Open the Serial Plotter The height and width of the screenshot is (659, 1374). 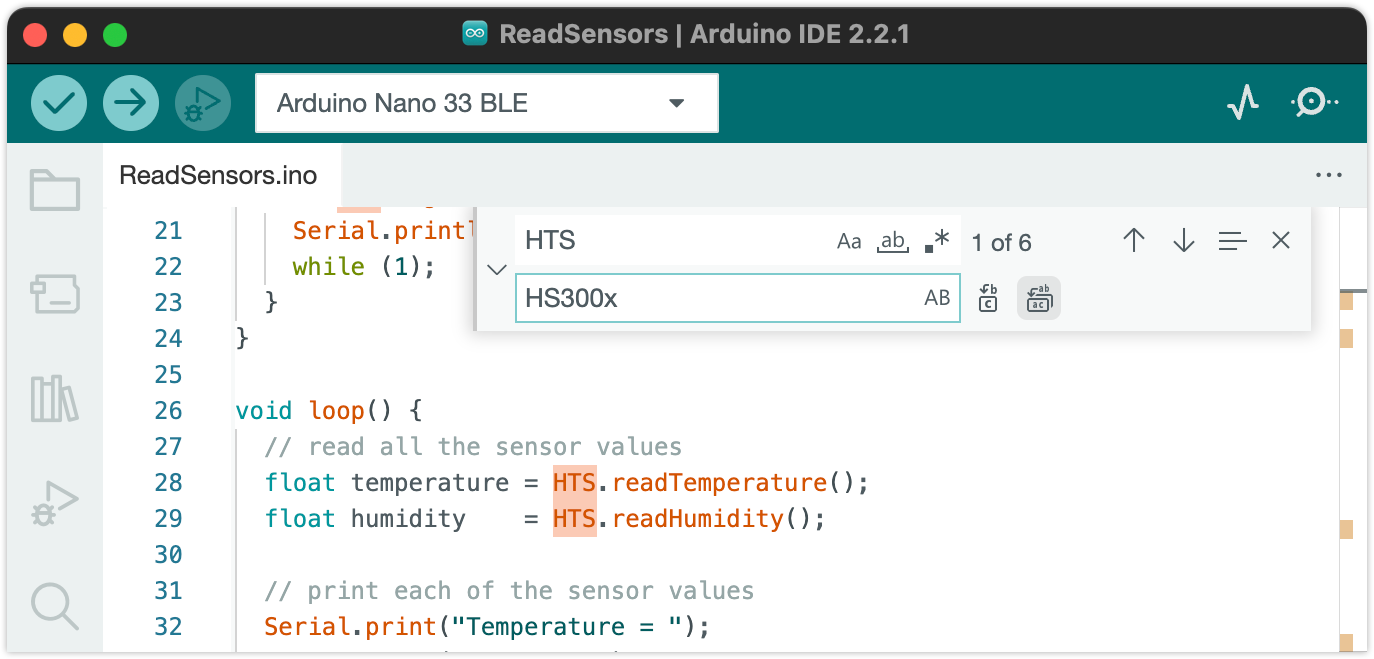click(1242, 102)
